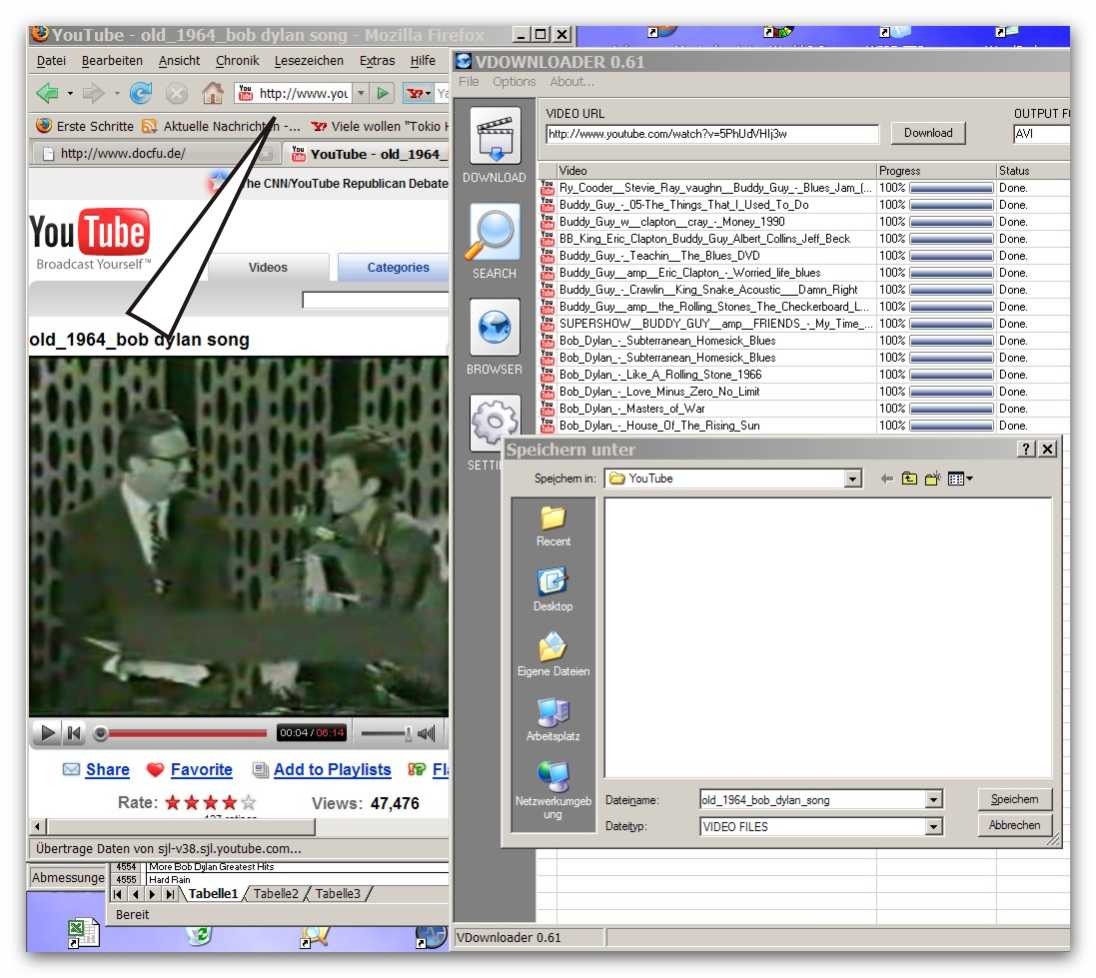Jump to the first sheet with the navigation arrow
1096x978 pixels.
click(x=117, y=894)
